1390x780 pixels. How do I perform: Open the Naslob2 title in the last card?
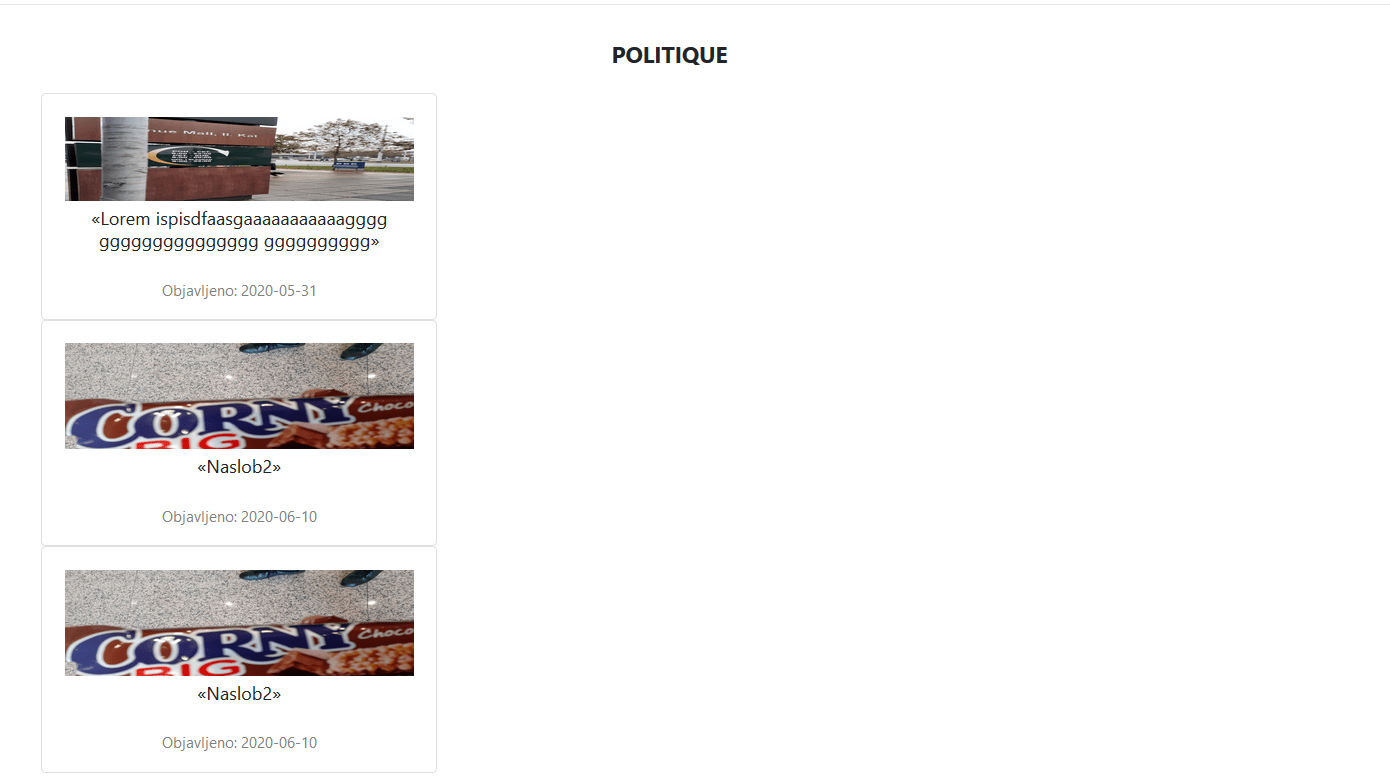239,694
